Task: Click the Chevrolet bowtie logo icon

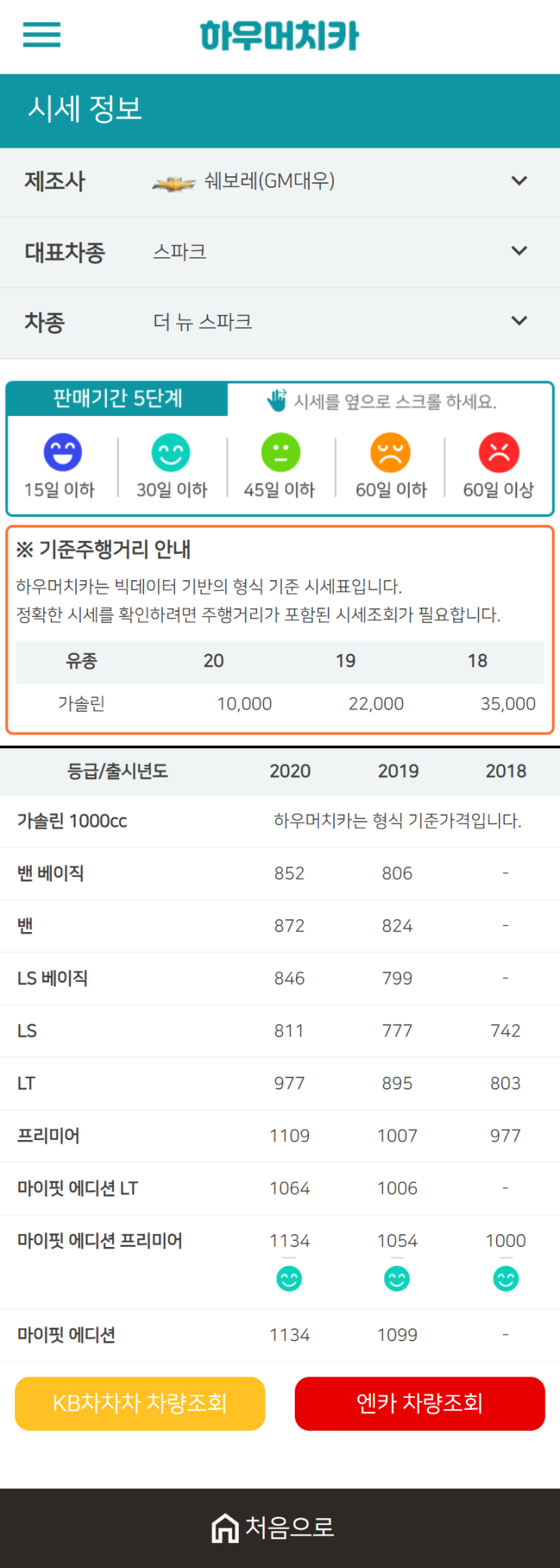Action: (174, 183)
